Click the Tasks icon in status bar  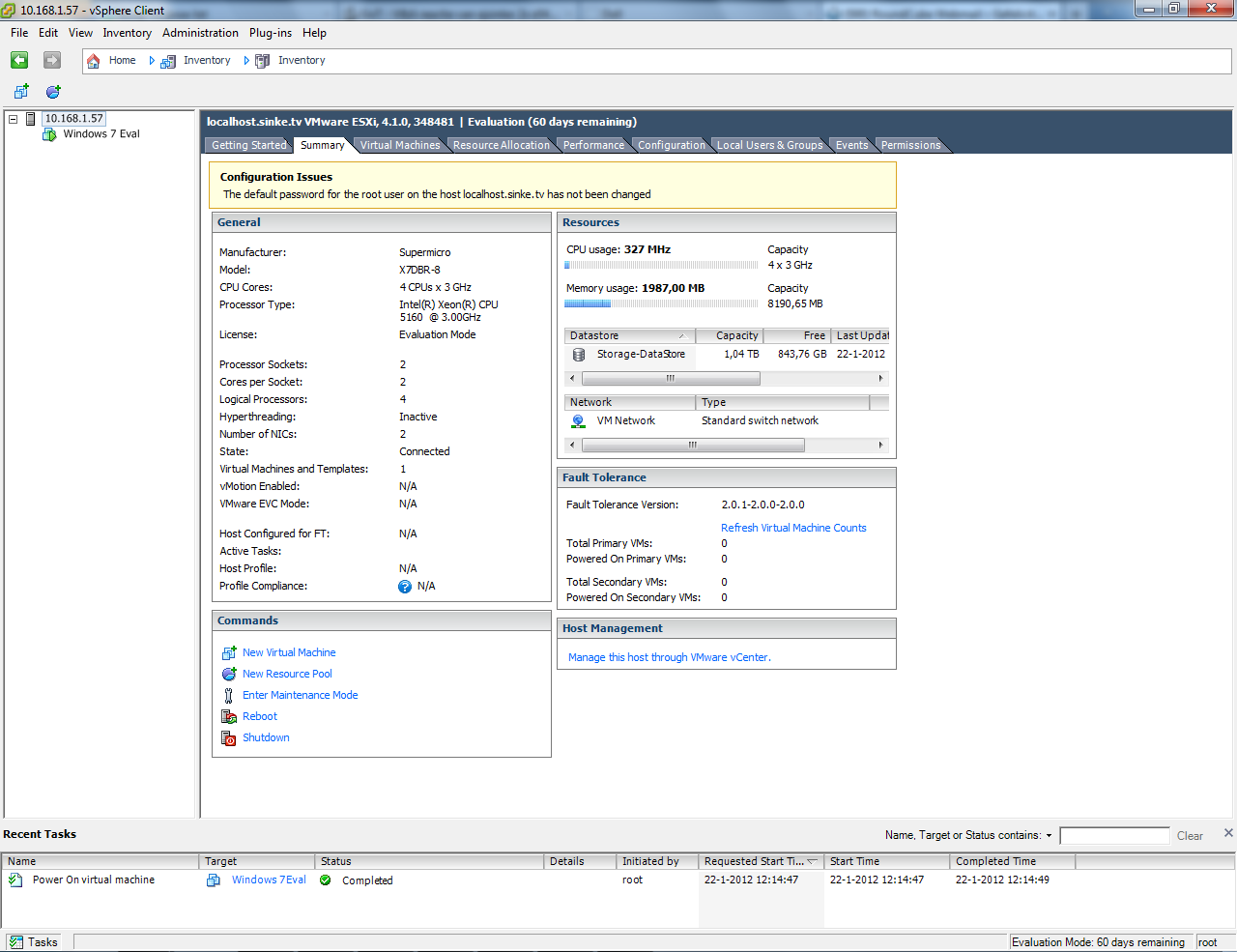pos(15,942)
